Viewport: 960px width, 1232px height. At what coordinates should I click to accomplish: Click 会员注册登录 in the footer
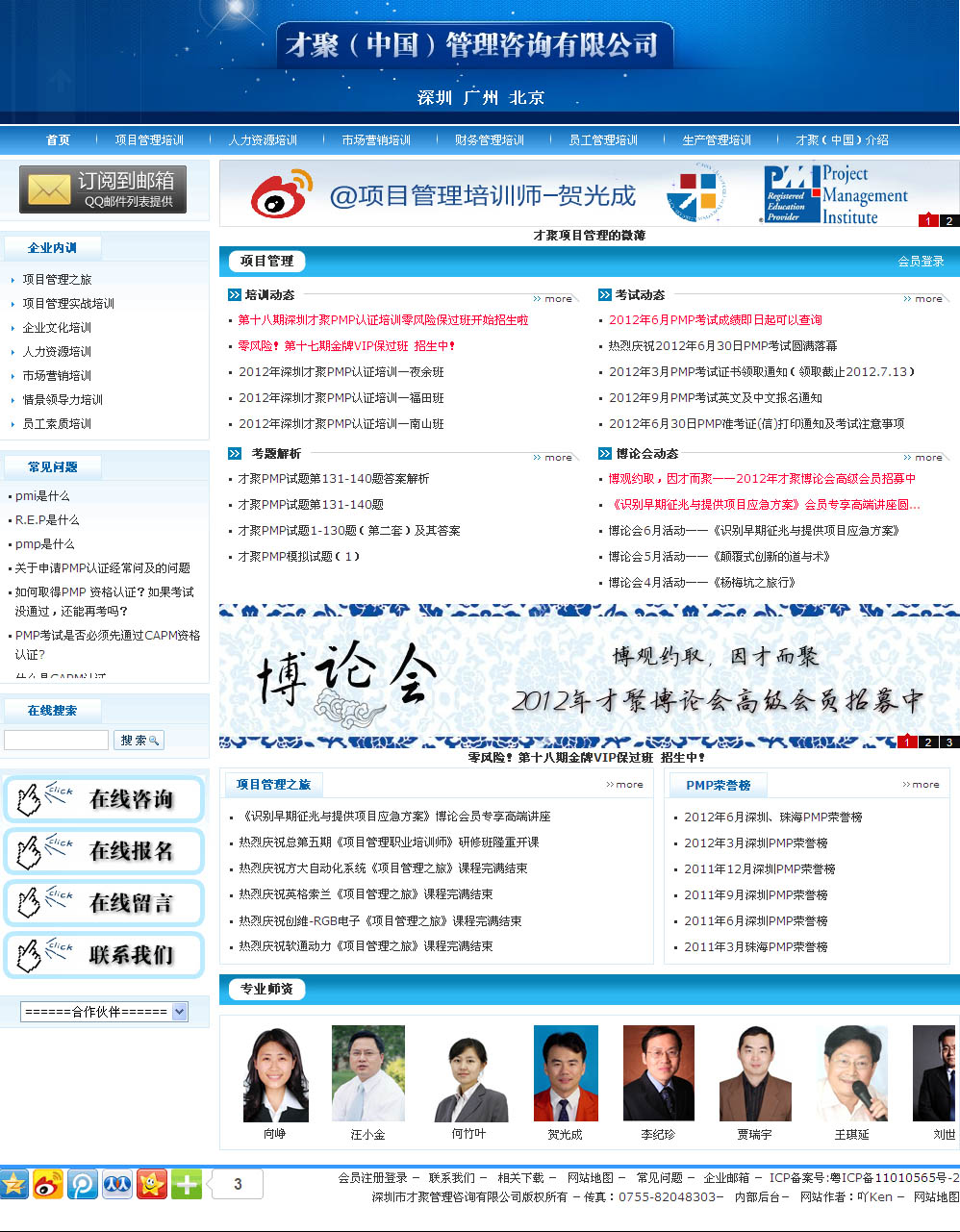coord(373,1178)
